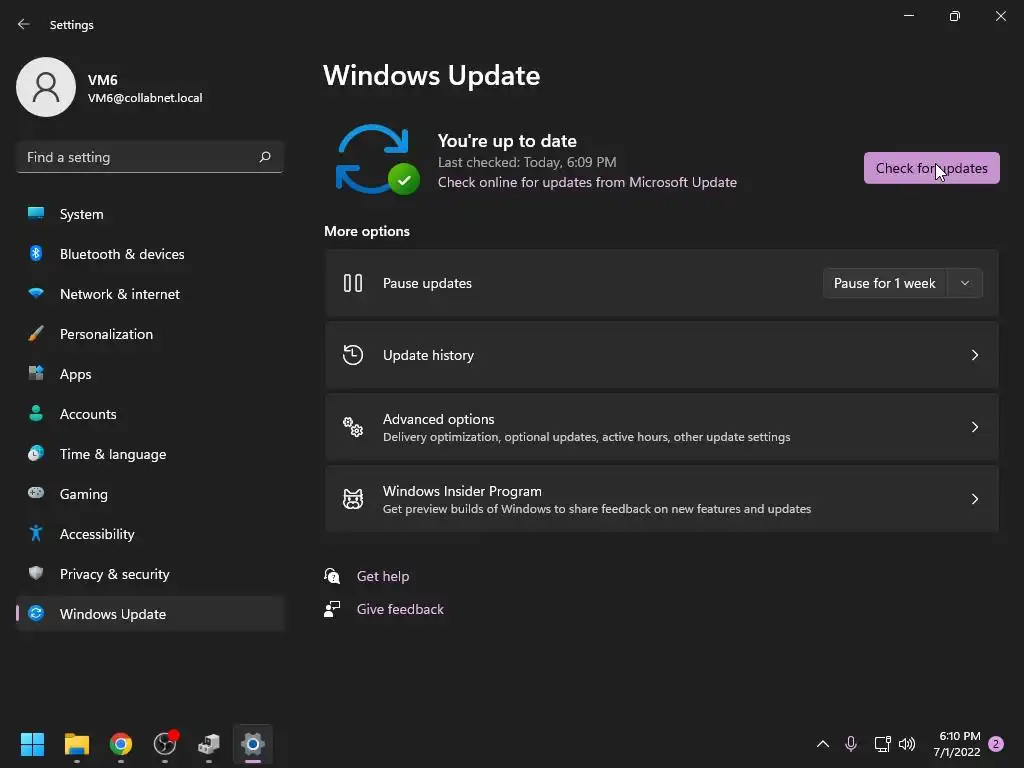The height and width of the screenshot is (768, 1024).
Task: Open the Windows Start menu
Action: click(x=32, y=744)
